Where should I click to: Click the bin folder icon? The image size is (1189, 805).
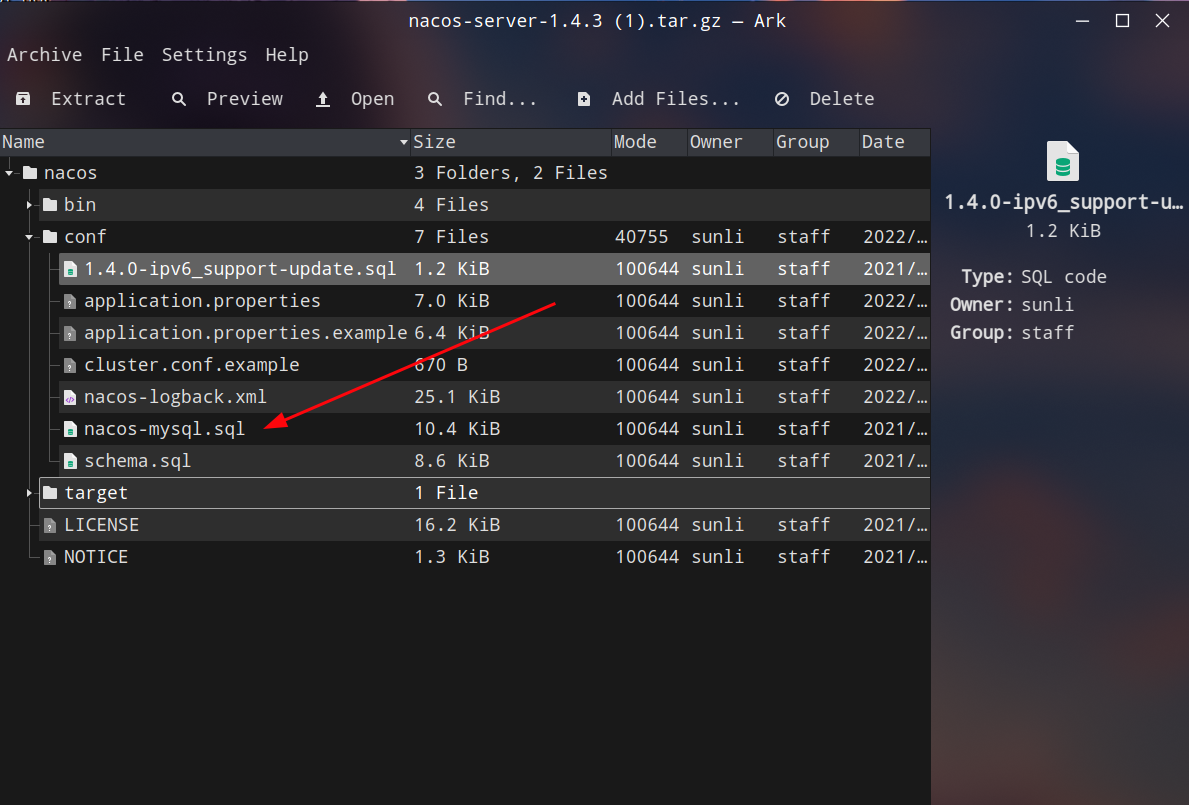click(50, 205)
